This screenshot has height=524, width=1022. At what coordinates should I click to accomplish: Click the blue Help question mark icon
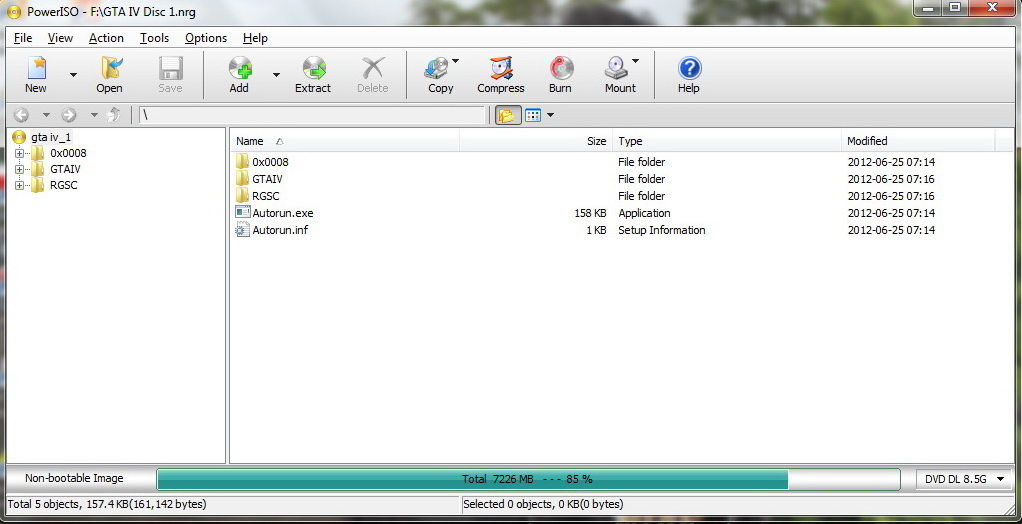(x=689, y=68)
